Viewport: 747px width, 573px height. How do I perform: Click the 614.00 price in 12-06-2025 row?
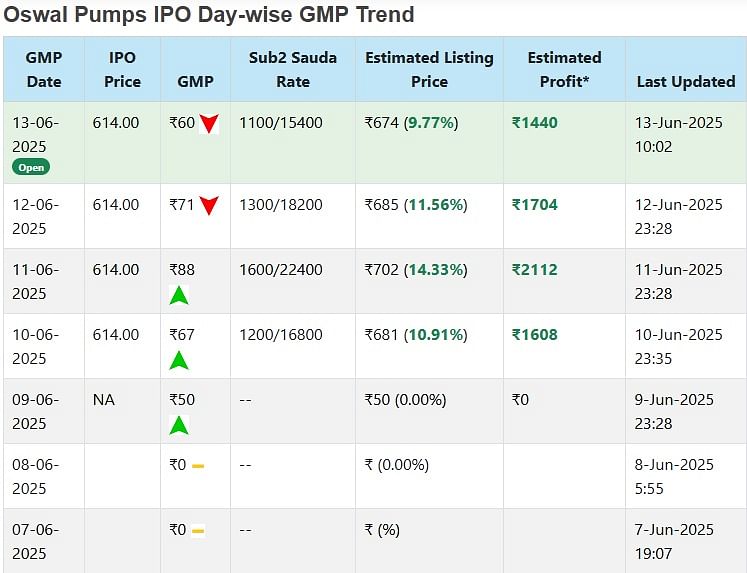116,205
